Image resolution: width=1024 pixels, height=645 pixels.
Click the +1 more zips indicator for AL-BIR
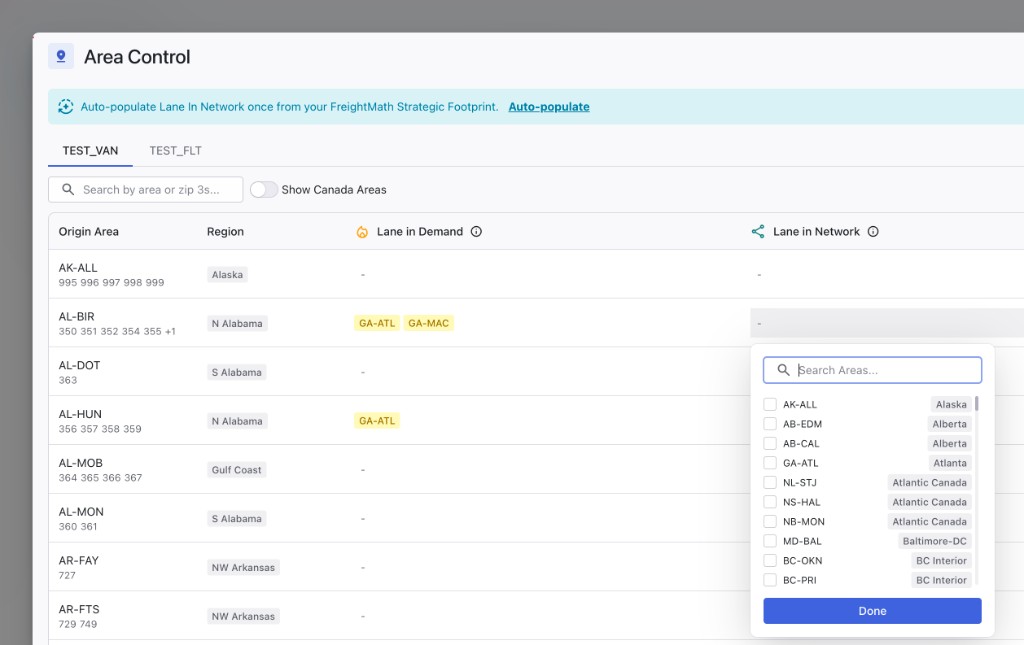coord(170,332)
